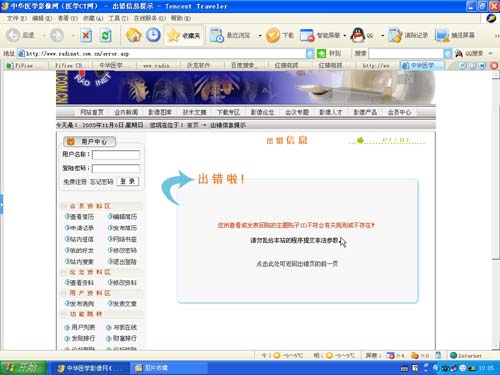
Task: Click the 忘记密码 forgot password link
Action: (x=101, y=182)
